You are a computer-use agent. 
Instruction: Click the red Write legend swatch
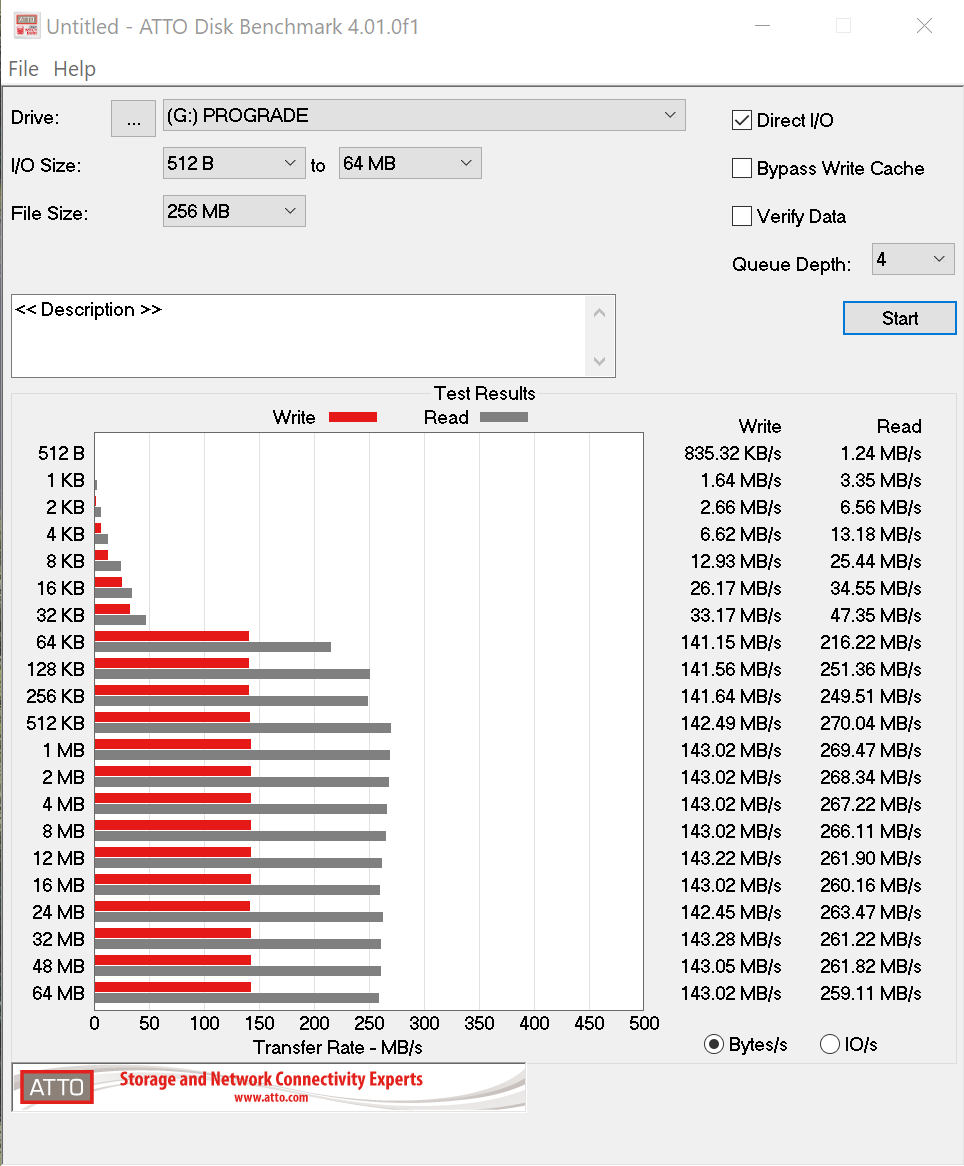pos(352,417)
